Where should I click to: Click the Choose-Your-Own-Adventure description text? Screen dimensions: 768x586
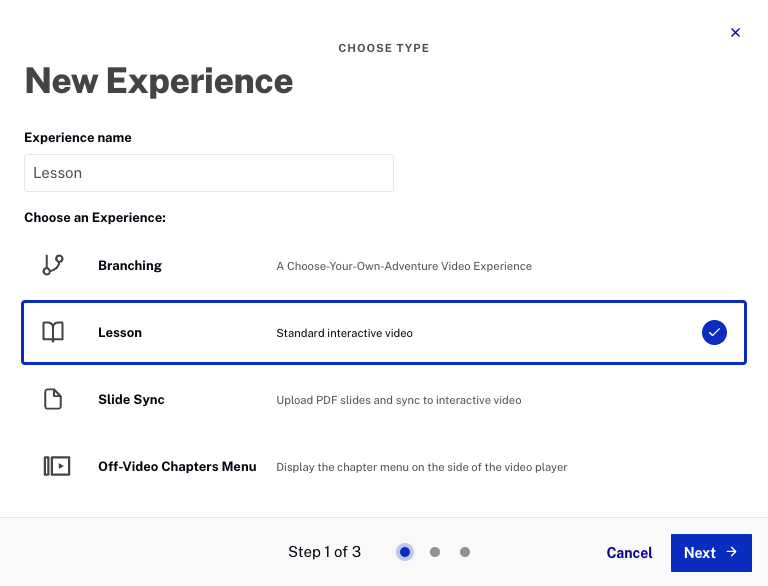pyautogui.click(x=404, y=267)
